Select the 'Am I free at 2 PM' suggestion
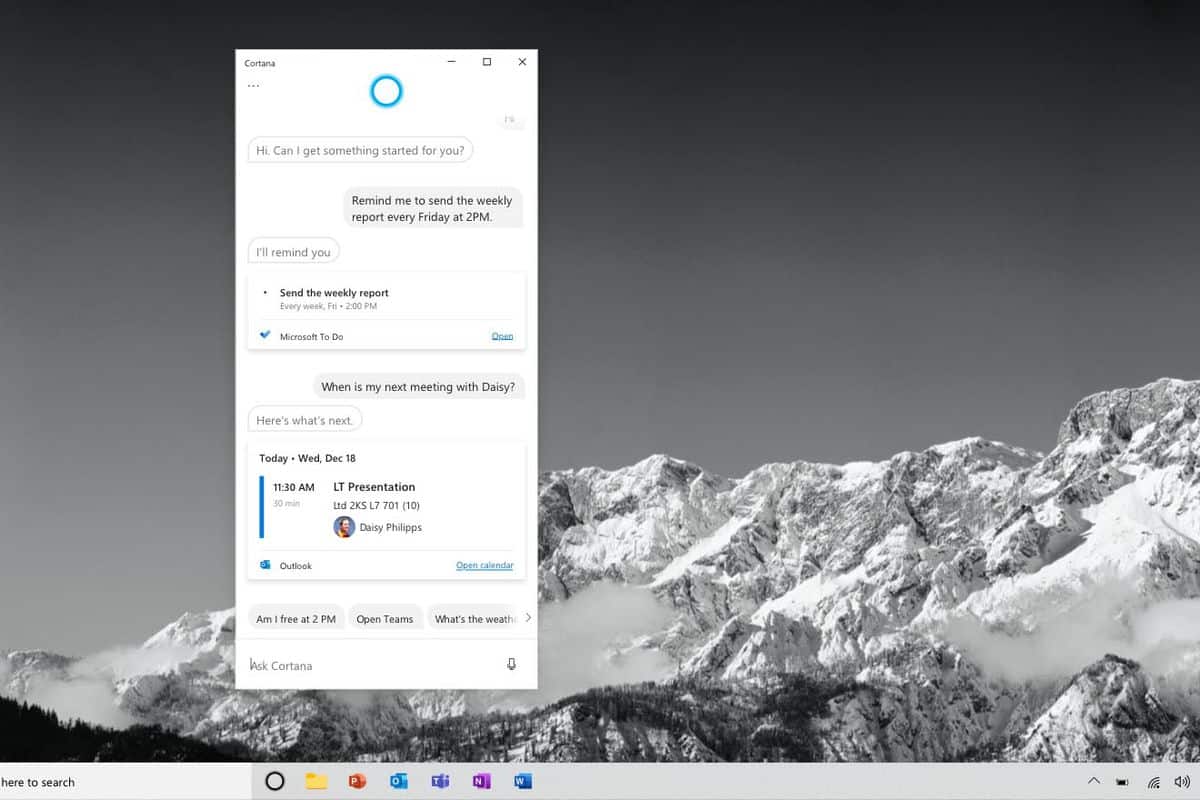Screen dimensions: 1200x800 pyautogui.click(x=296, y=618)
